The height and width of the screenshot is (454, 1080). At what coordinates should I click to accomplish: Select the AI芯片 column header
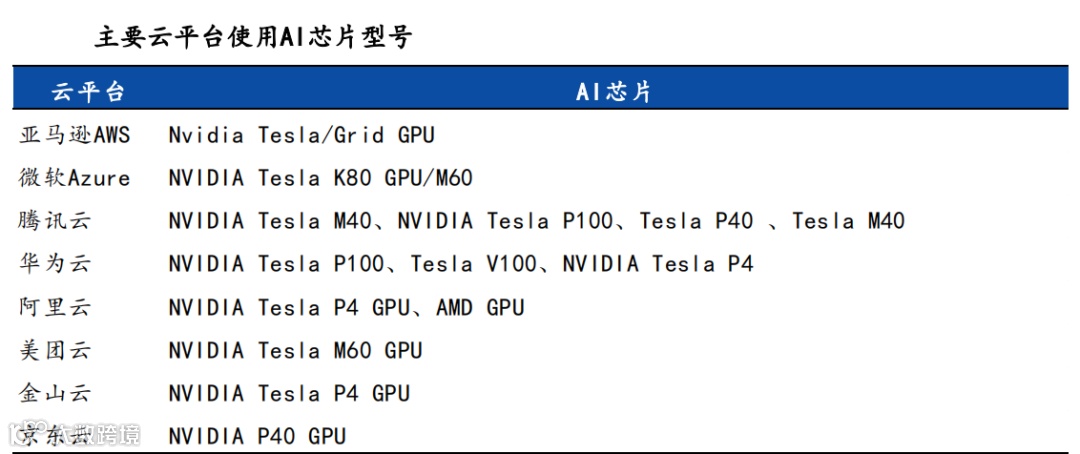coord(614,92)
